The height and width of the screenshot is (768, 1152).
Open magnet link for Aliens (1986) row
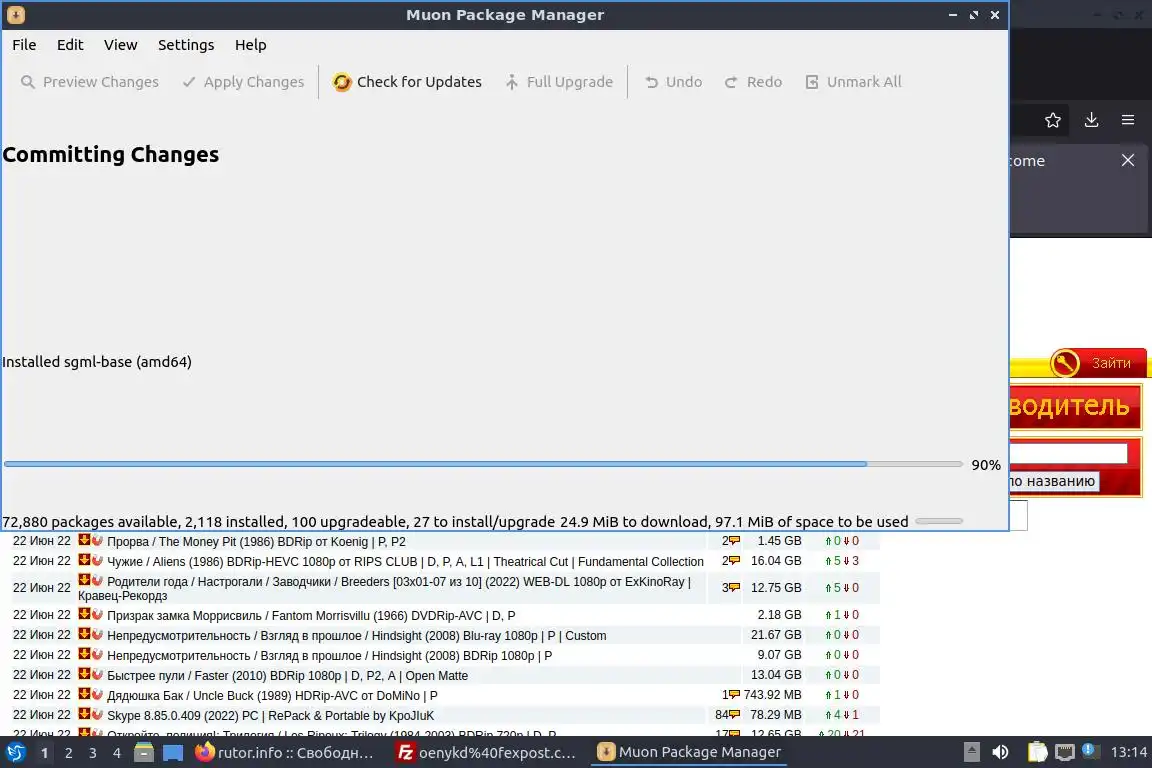tap(97, 560)
